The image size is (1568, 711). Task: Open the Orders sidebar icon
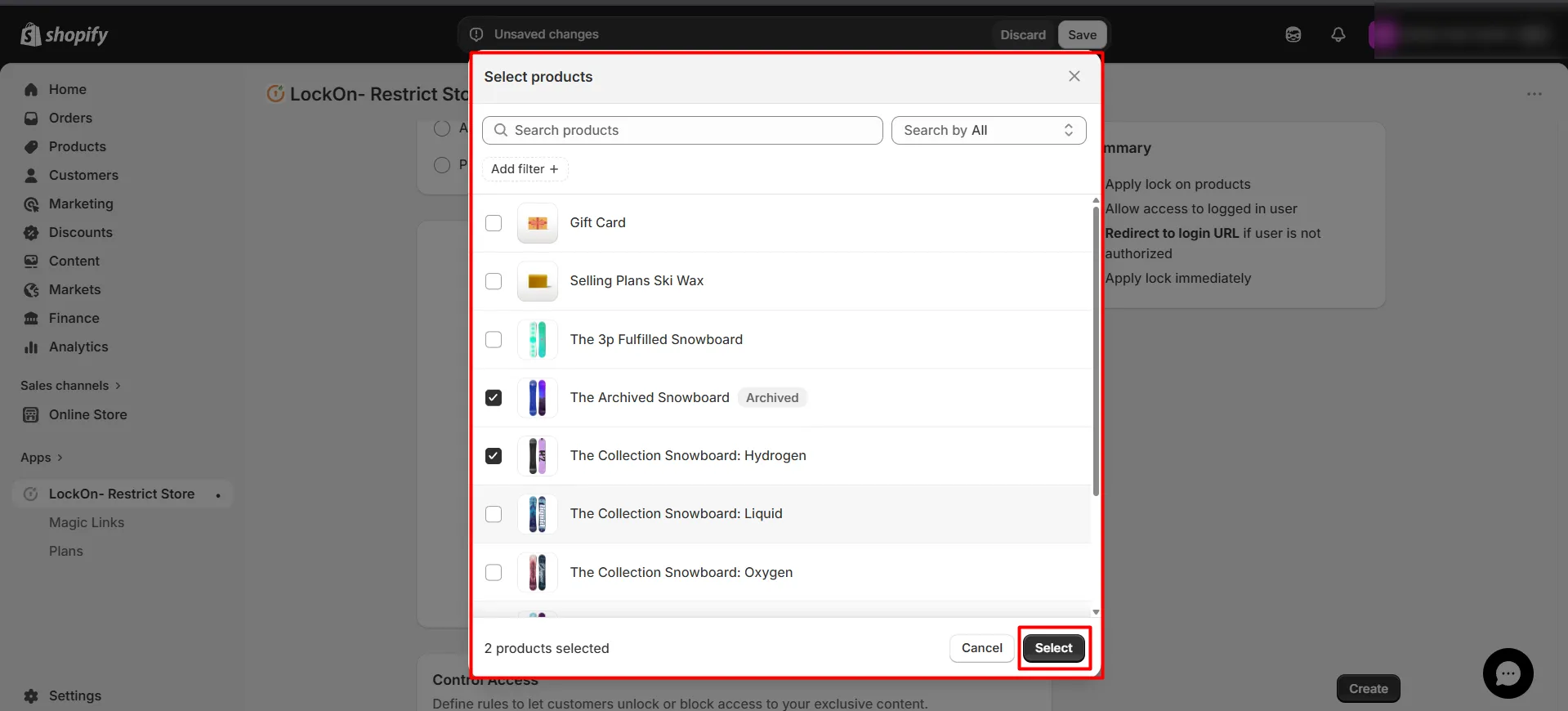(x=31, y=118)
